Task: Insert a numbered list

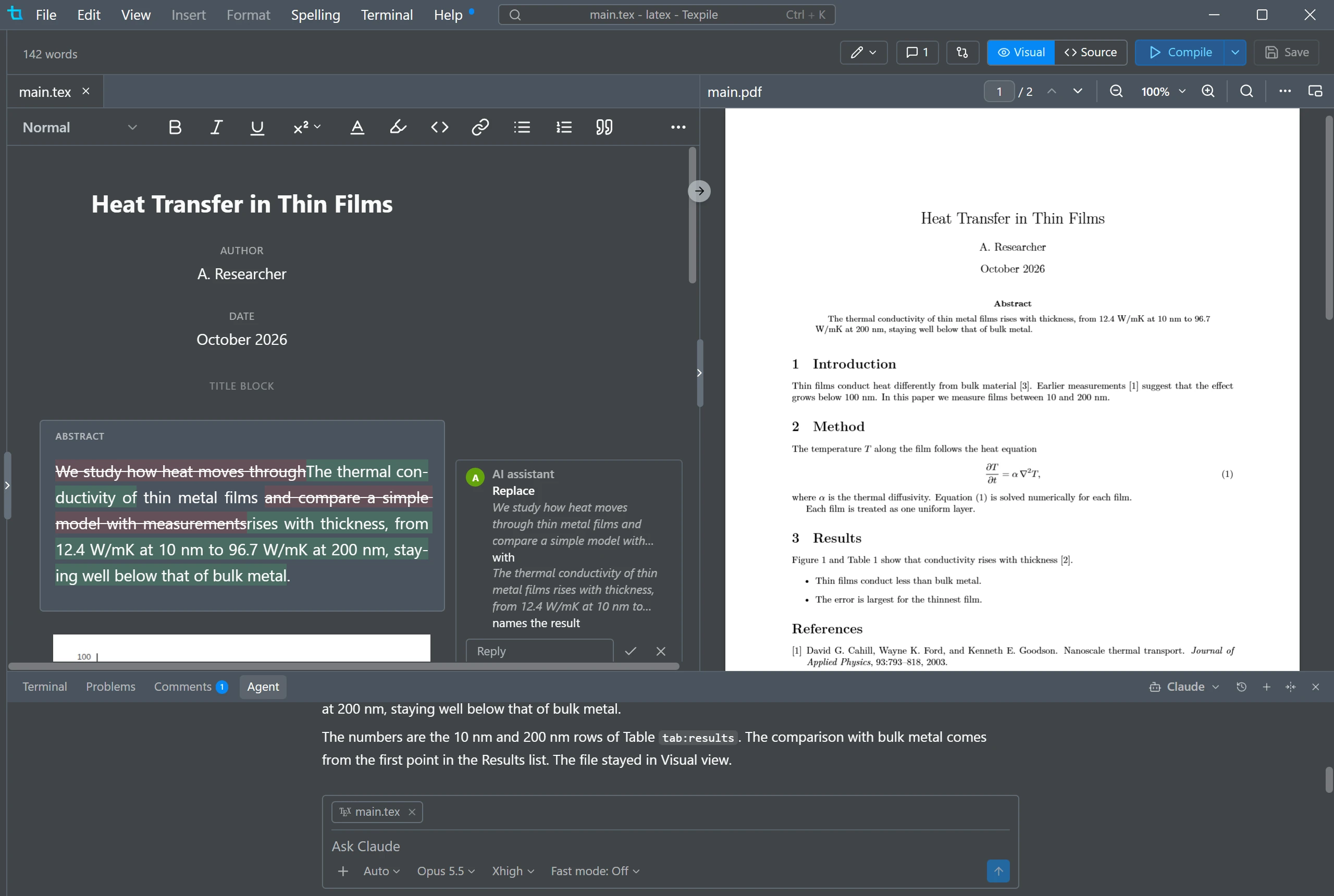Action: (563, 127)
